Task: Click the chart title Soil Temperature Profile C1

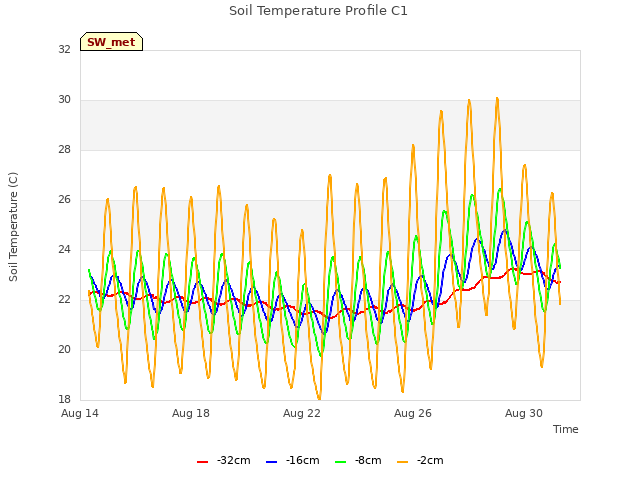Action: coord(318,11)
